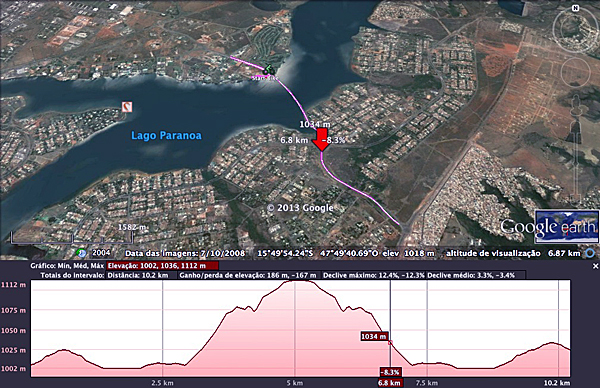The width and height of the screenshot is (600, 388).
Task: Click the 2004 historical imagery year
Action: (101, 253)
